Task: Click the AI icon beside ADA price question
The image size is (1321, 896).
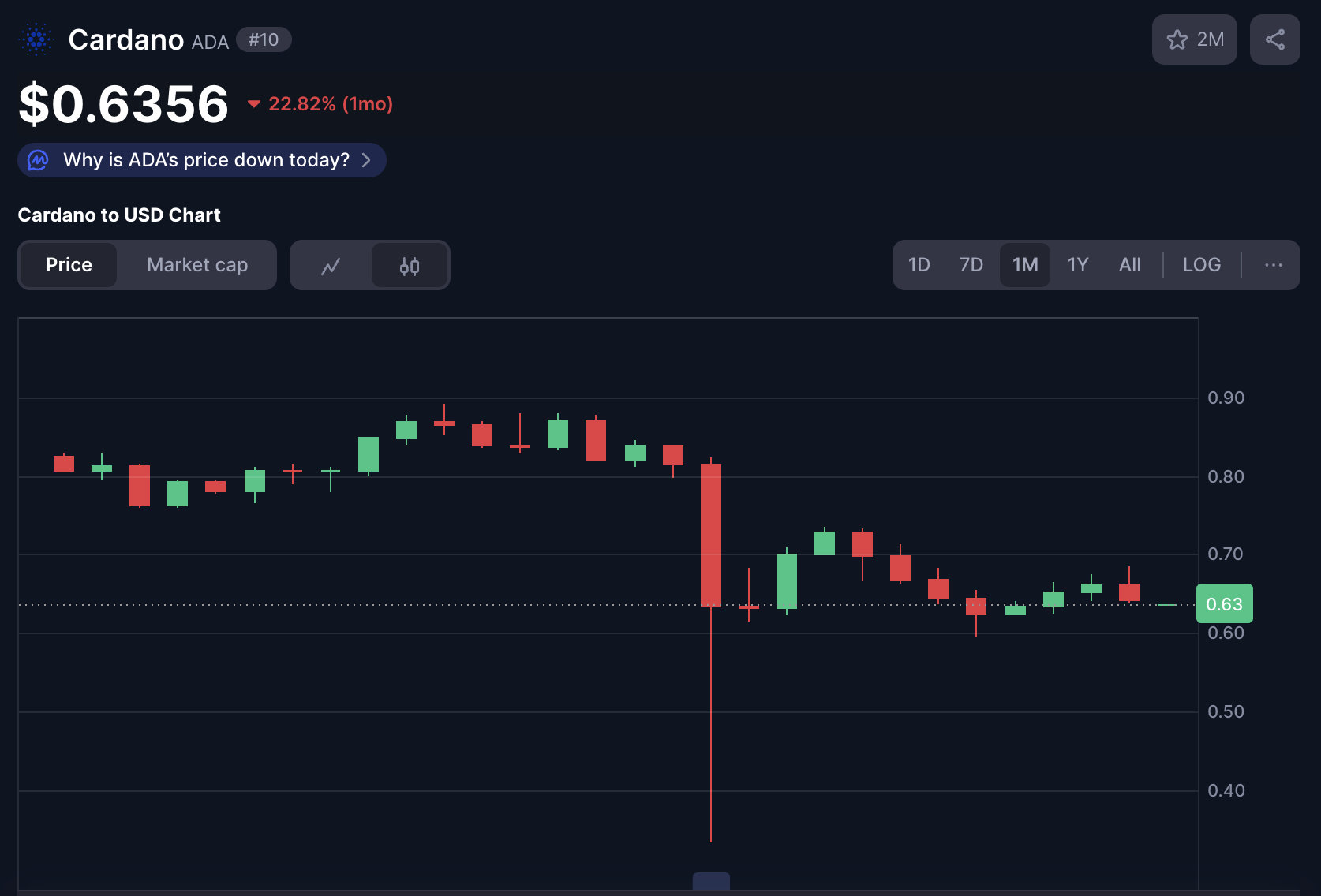Action: (38, 160)
